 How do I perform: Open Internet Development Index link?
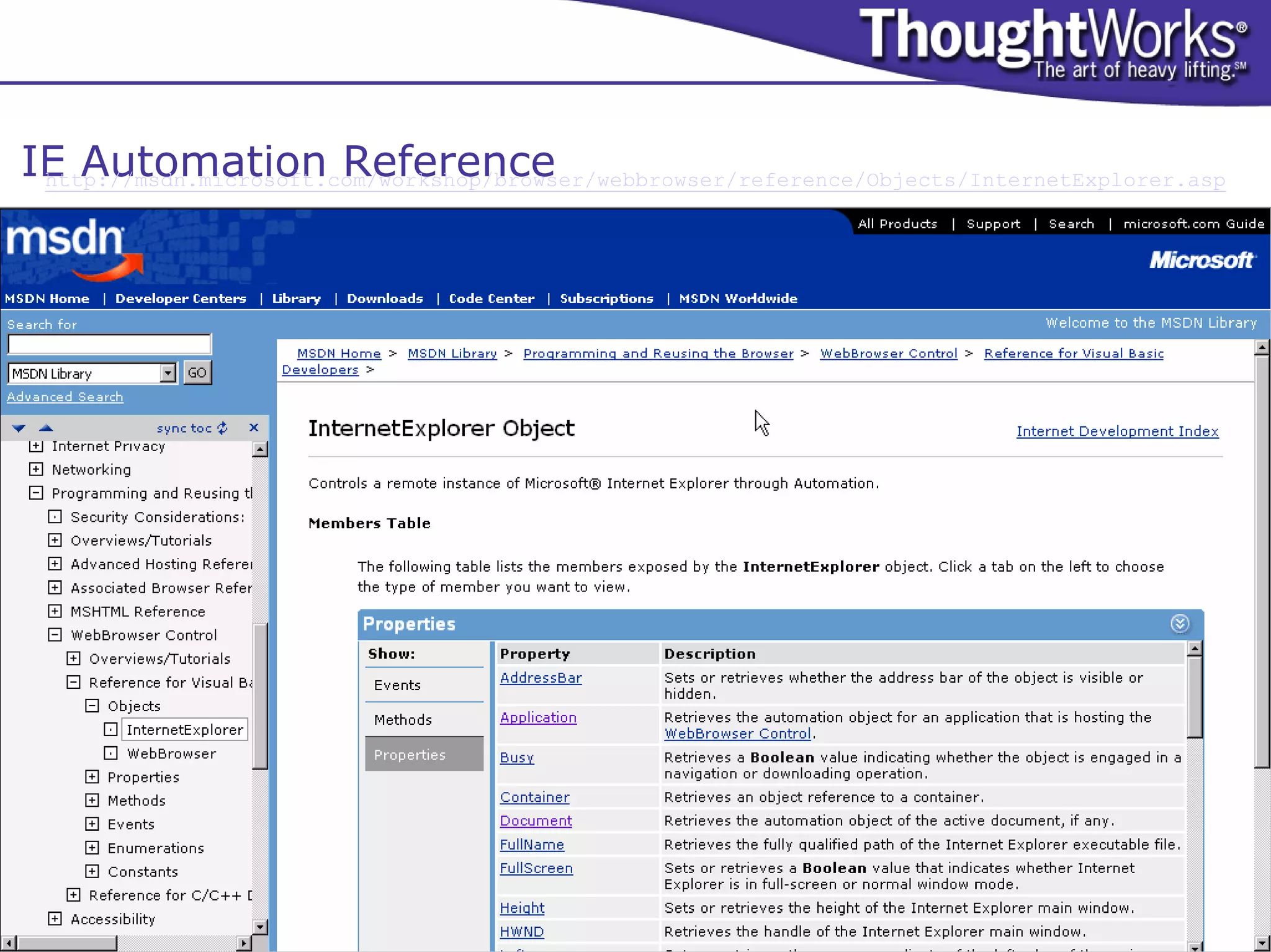click(x=1117, y=431)
